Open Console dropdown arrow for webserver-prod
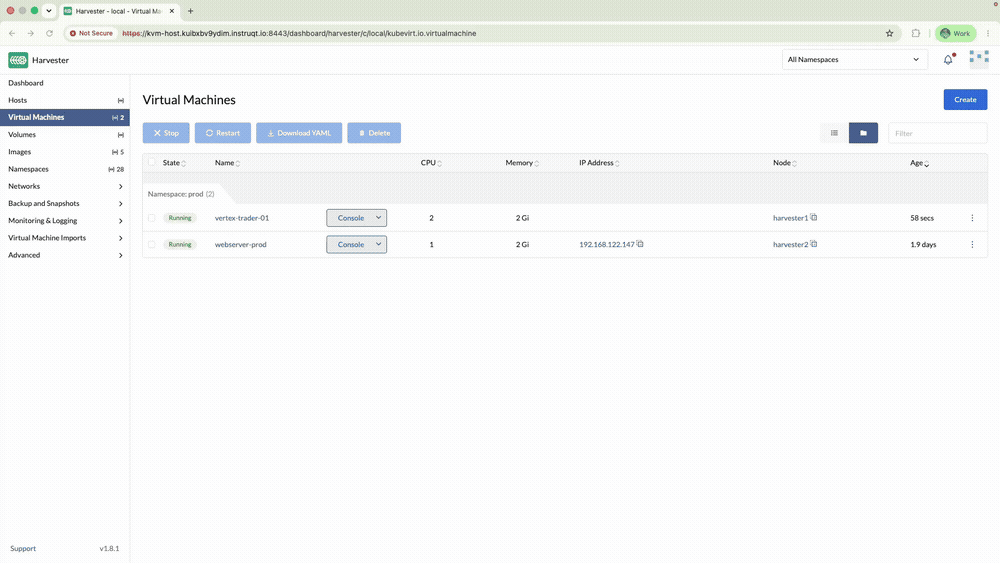 (378, 244)
